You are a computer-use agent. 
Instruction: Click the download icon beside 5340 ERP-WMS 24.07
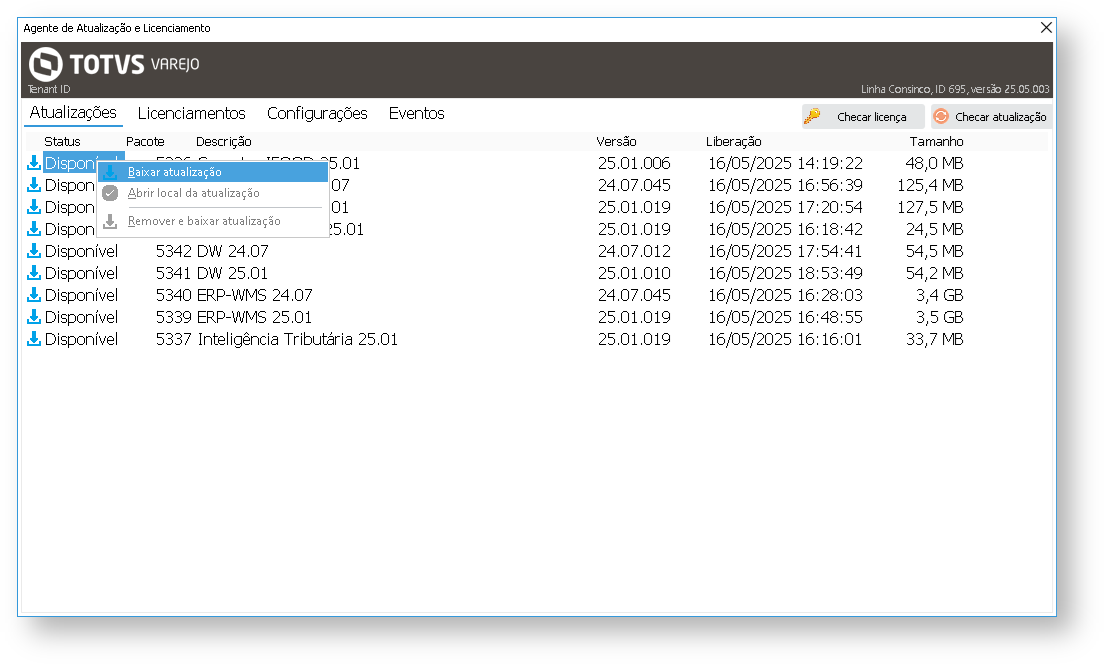coord(33,295)
